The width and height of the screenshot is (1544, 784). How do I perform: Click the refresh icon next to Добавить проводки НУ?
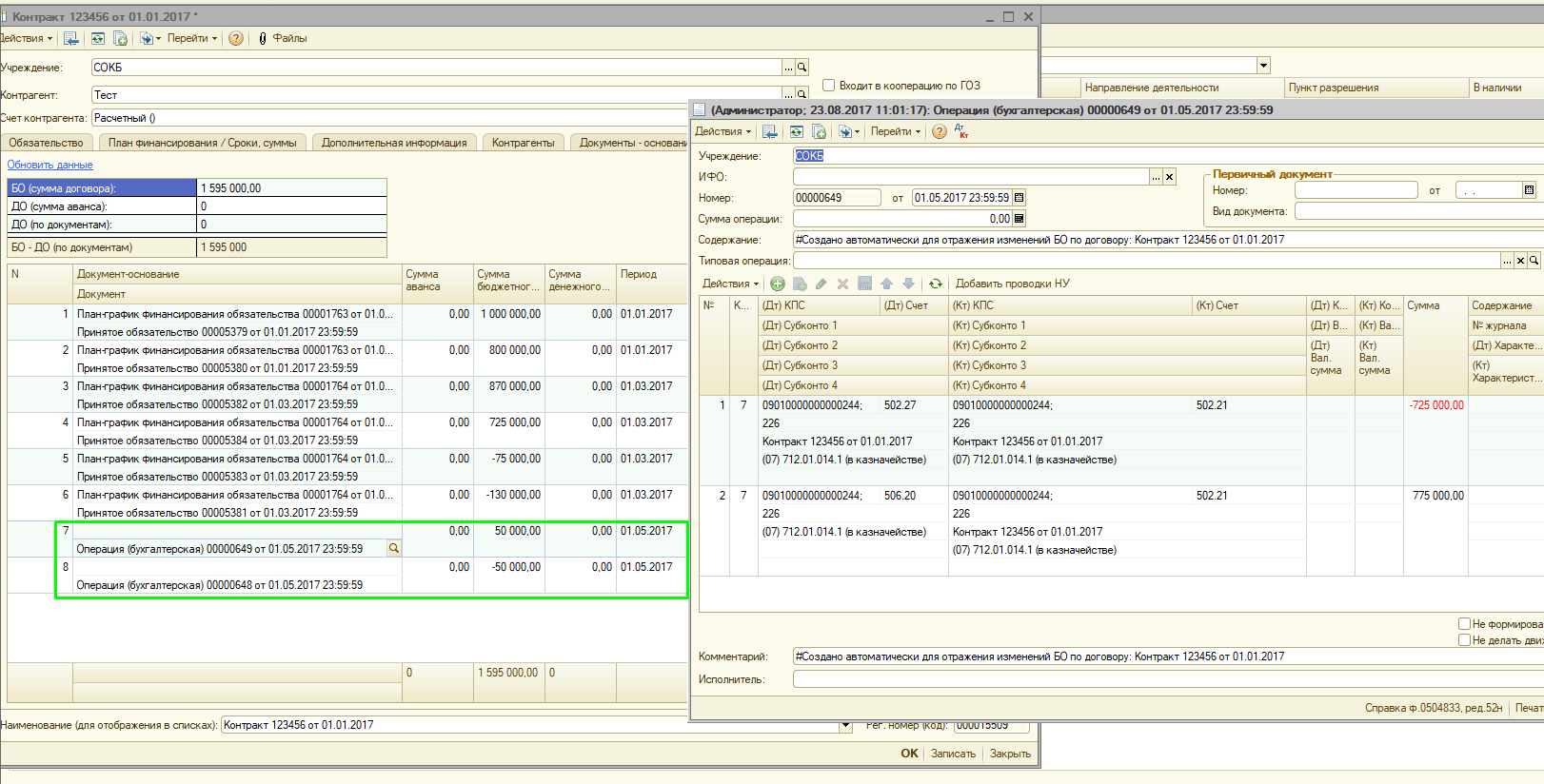click(x=936, y=284)
